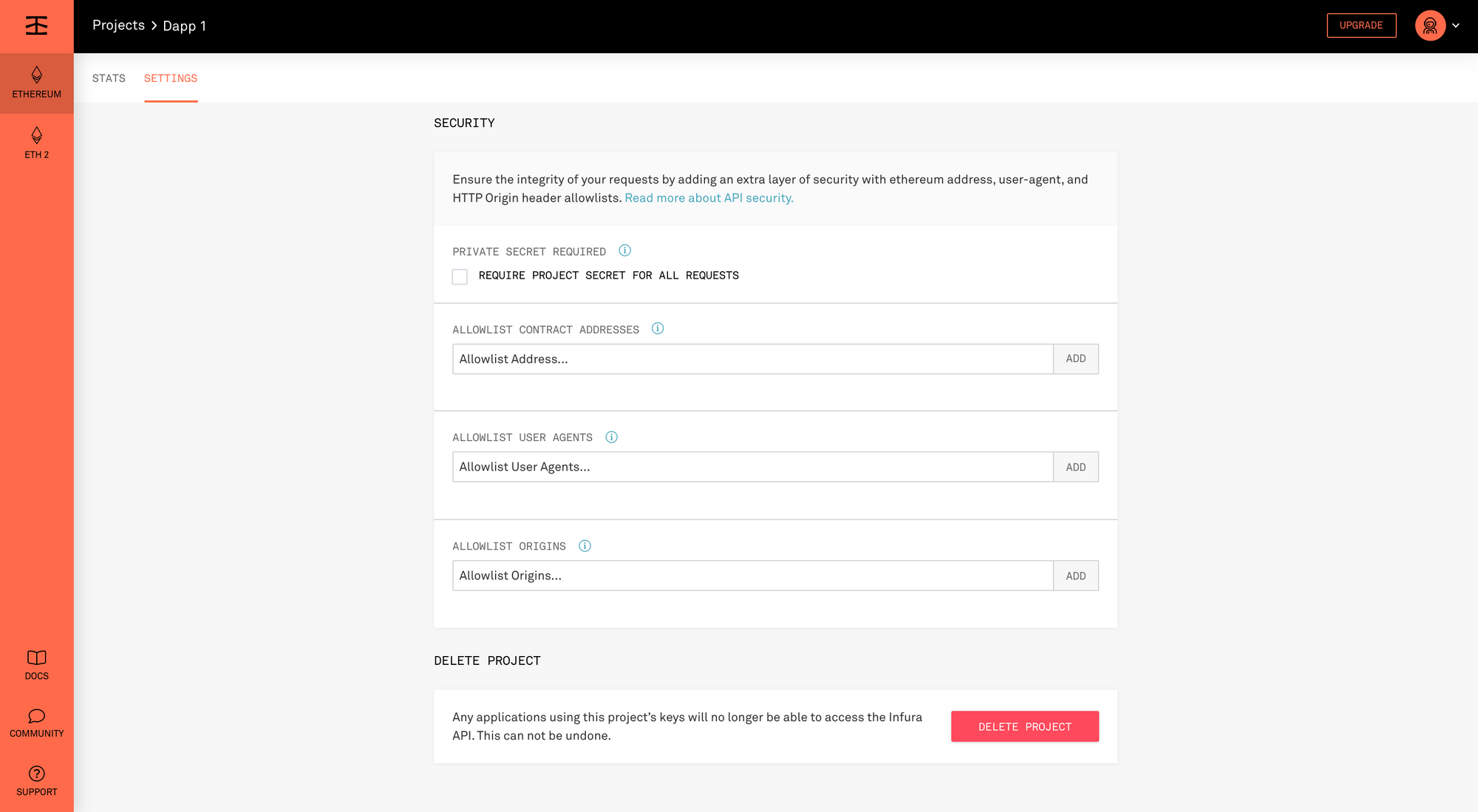1478x812 pixels.
Task: Open the Community chat icon
Action: tap(36, 716)
